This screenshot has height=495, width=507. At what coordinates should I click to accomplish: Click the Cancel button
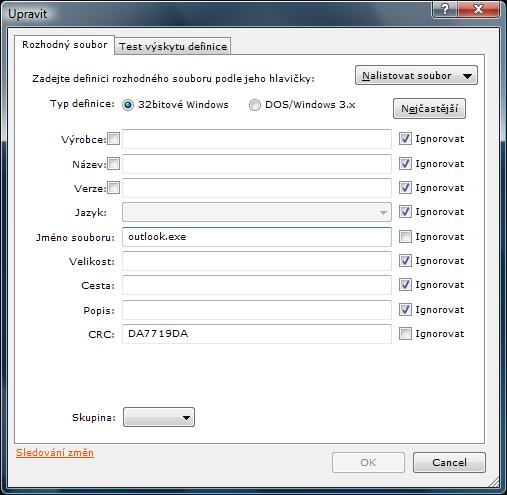point(449,462)
